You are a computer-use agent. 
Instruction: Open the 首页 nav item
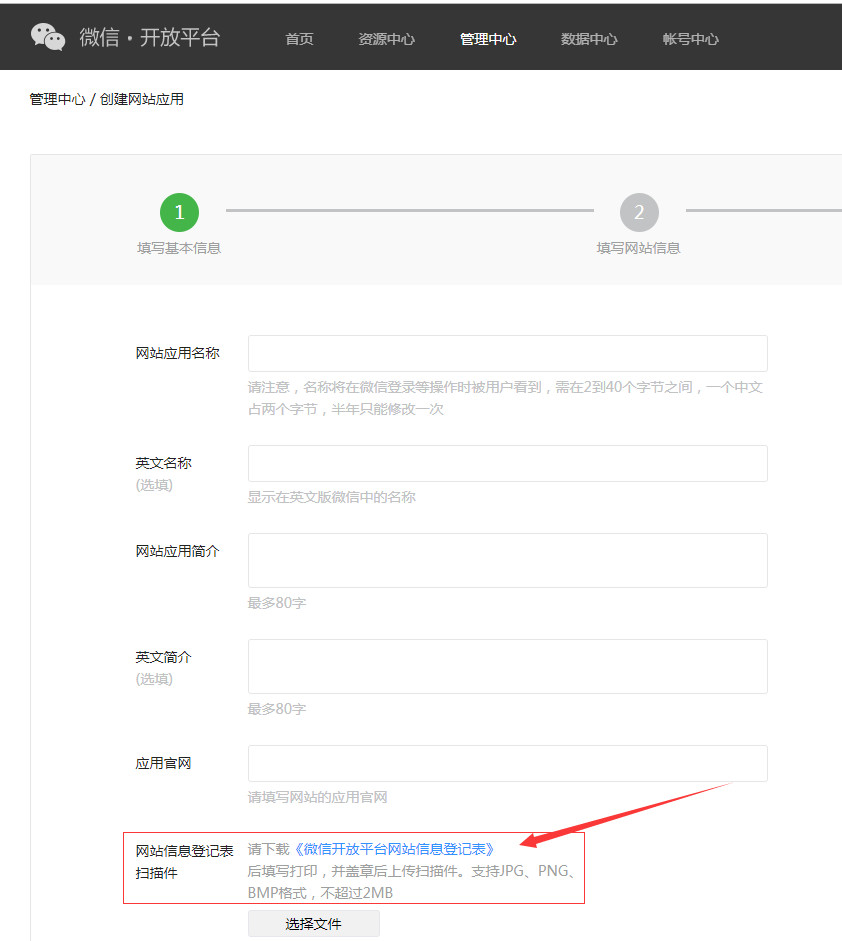[299, 39]
